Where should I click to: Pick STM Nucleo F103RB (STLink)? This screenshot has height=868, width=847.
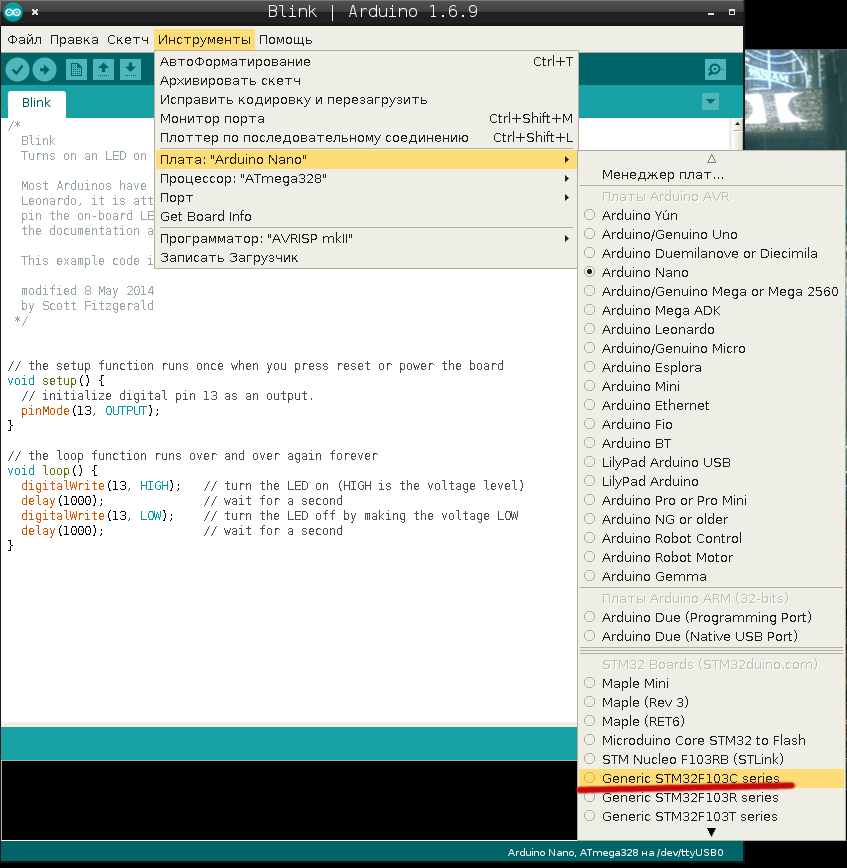click(x=712, y=760)
